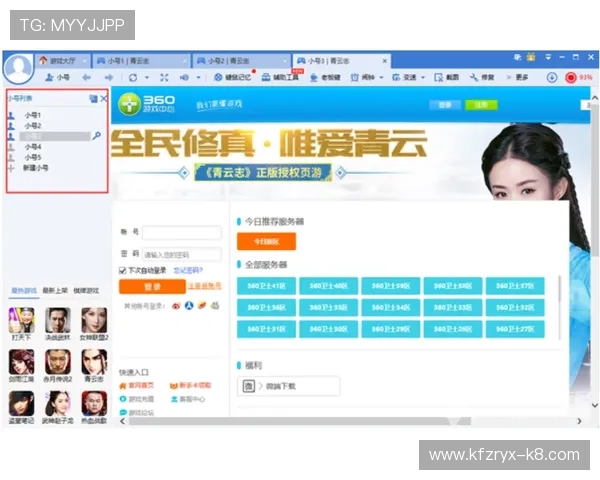Click the gift box icon in title bar
The height and width of the screenshot is (480, 600).
tap(531, 57)
